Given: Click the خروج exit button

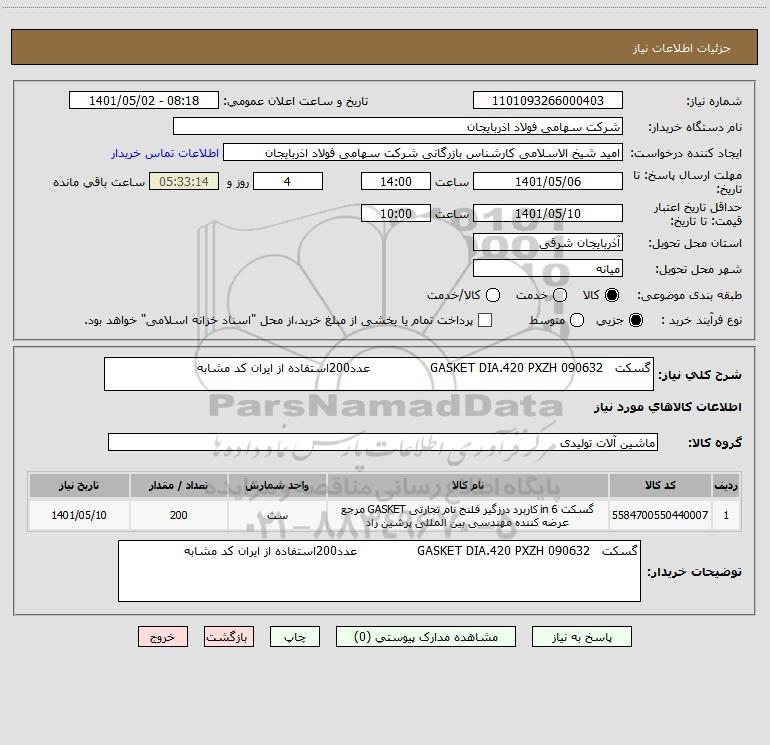Looking at the screenshot, I should coord(163,636).
